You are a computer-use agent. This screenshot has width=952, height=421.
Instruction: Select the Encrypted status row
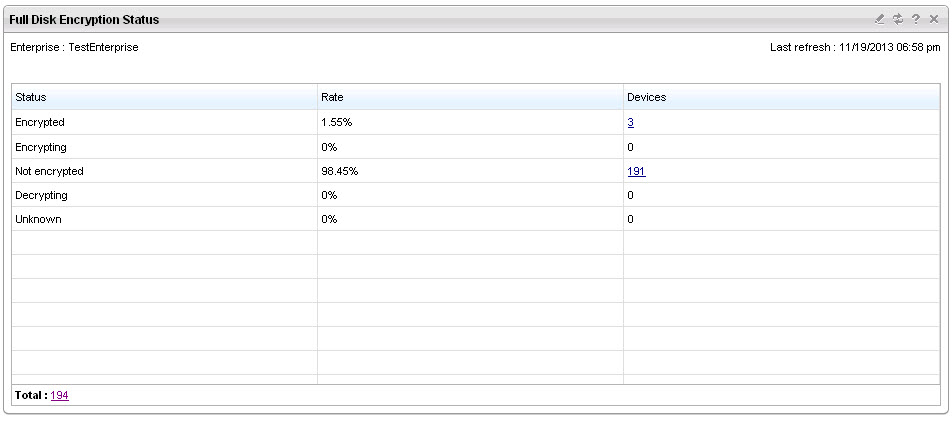pyautogui.click(x=40, y=122)
